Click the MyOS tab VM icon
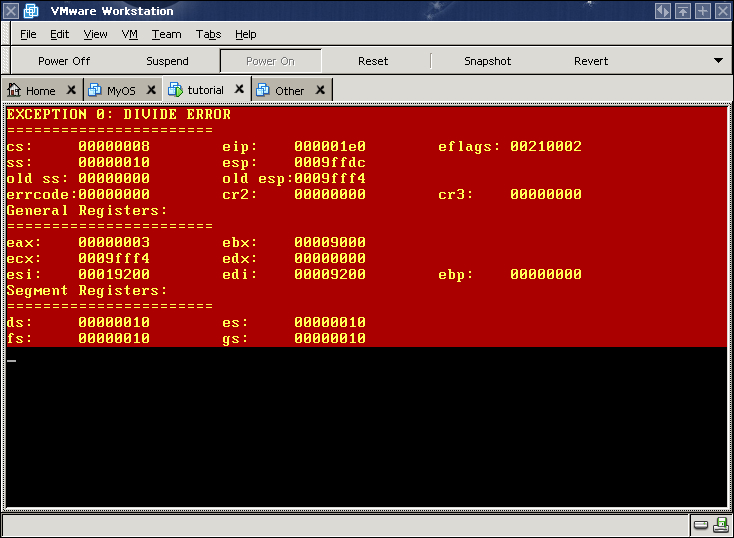The image size is (734, 538). (95, 89)
